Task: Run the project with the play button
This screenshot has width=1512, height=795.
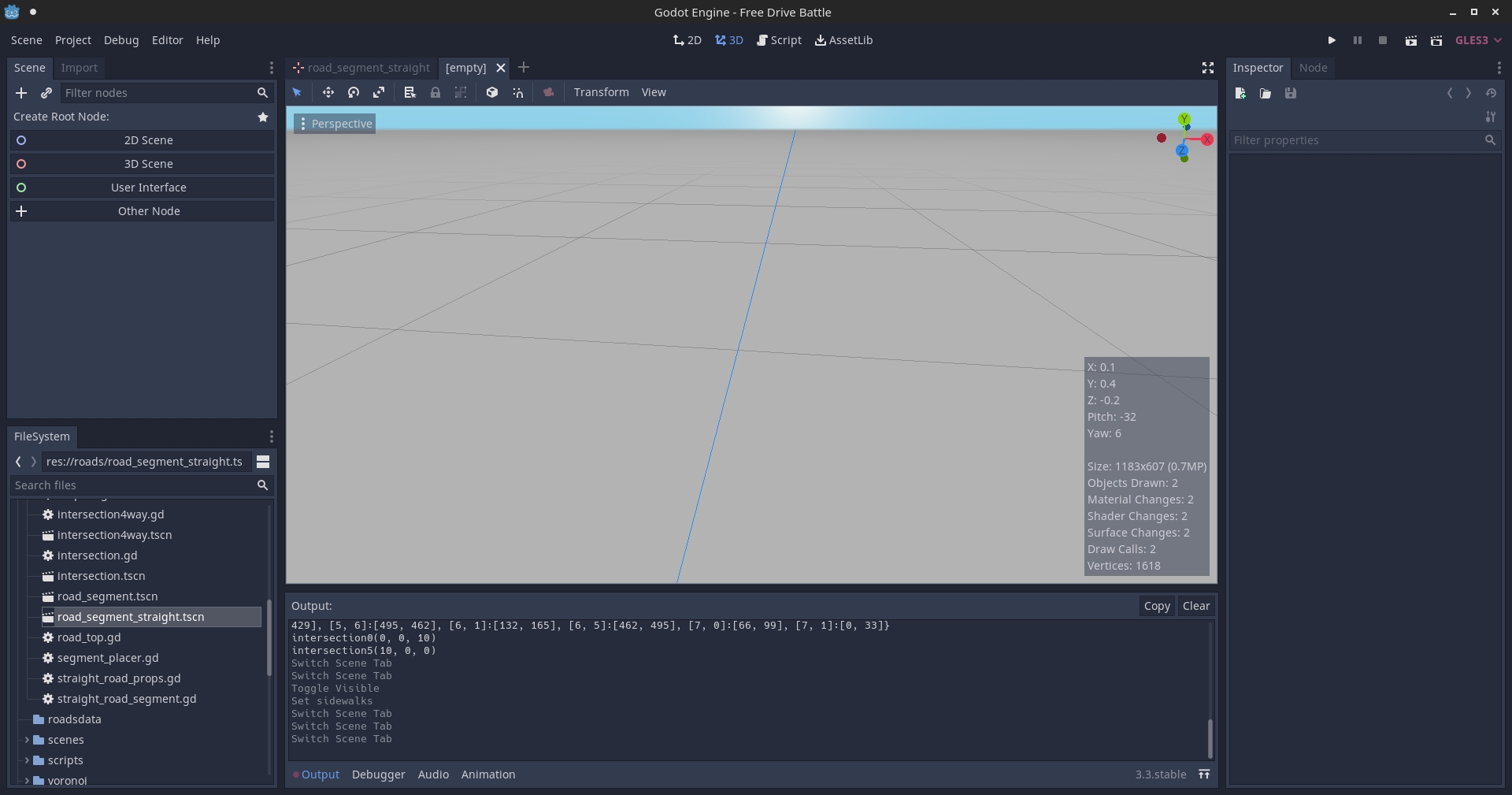Action: pos(1332,40)
